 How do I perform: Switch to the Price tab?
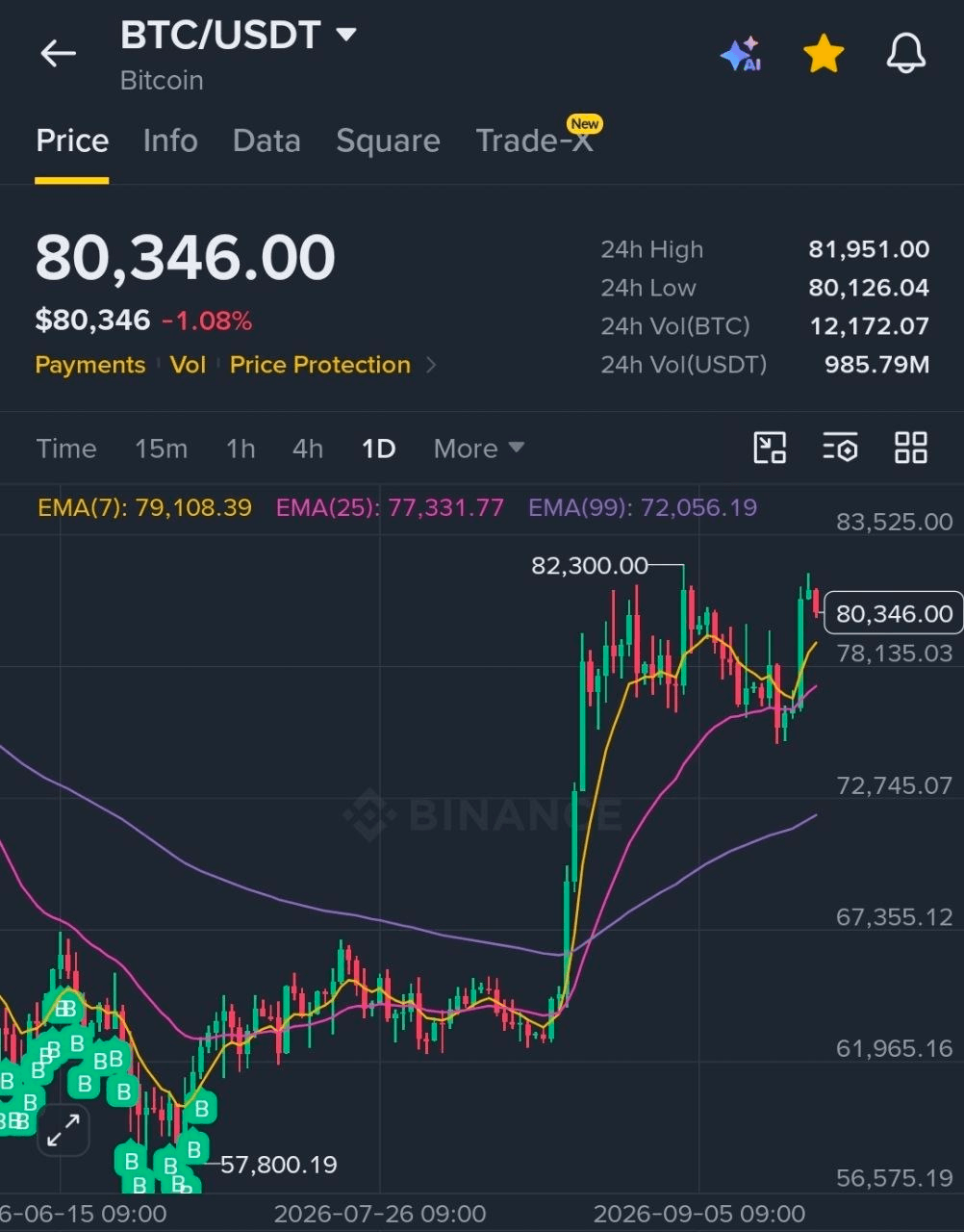72,141
